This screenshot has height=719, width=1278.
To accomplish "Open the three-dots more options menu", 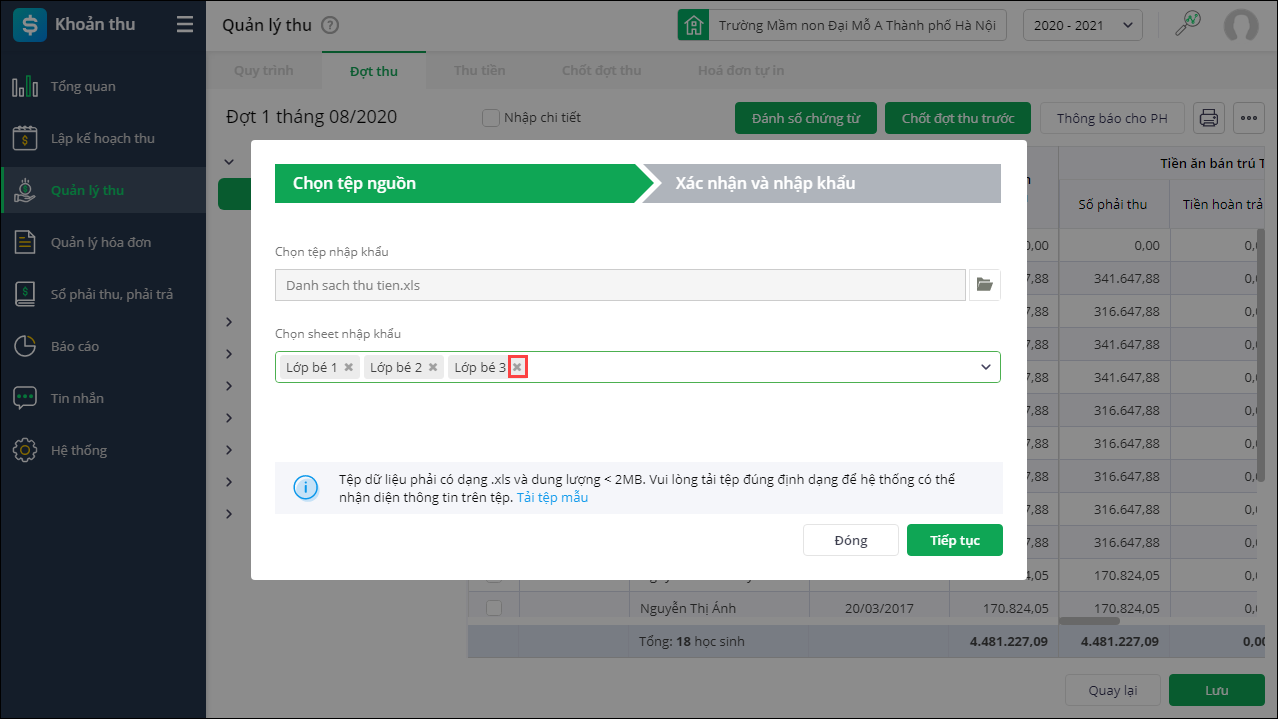I will [1249, 118].
